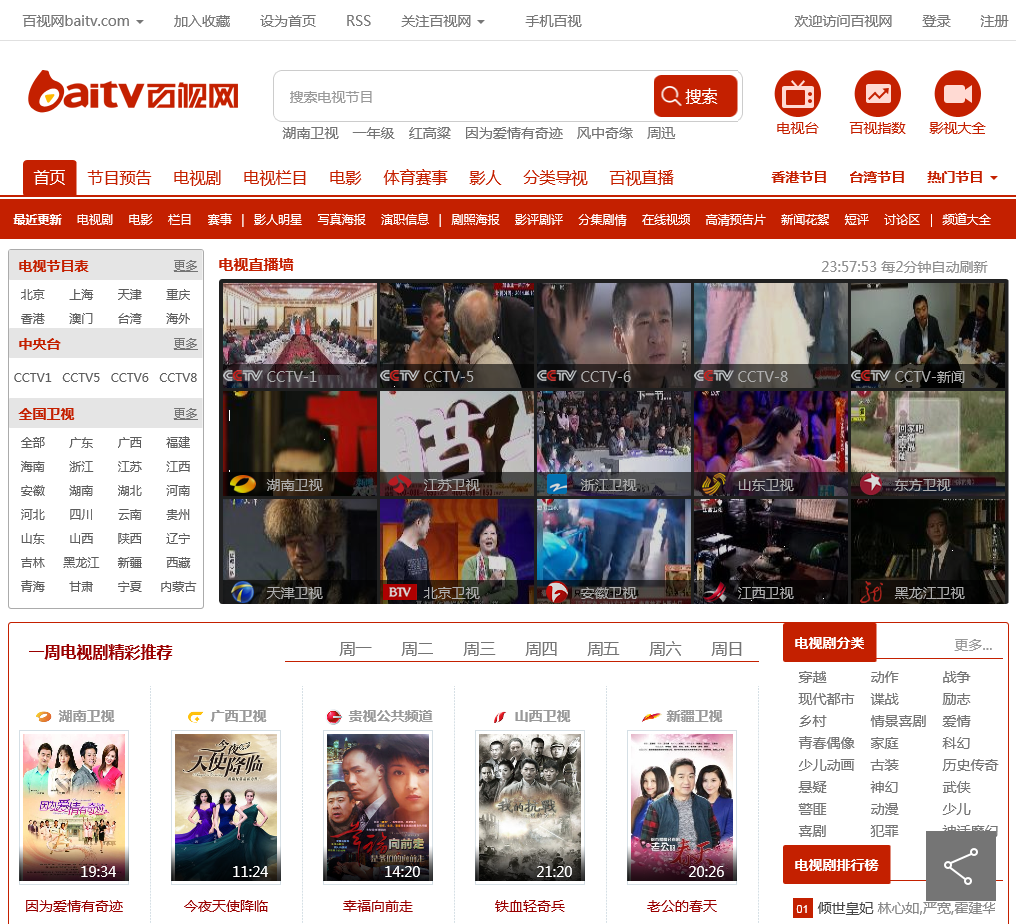Open the 电视剧 main nav tab
The width and height of the screenshot is (1016, 924).
coord(197,178)
